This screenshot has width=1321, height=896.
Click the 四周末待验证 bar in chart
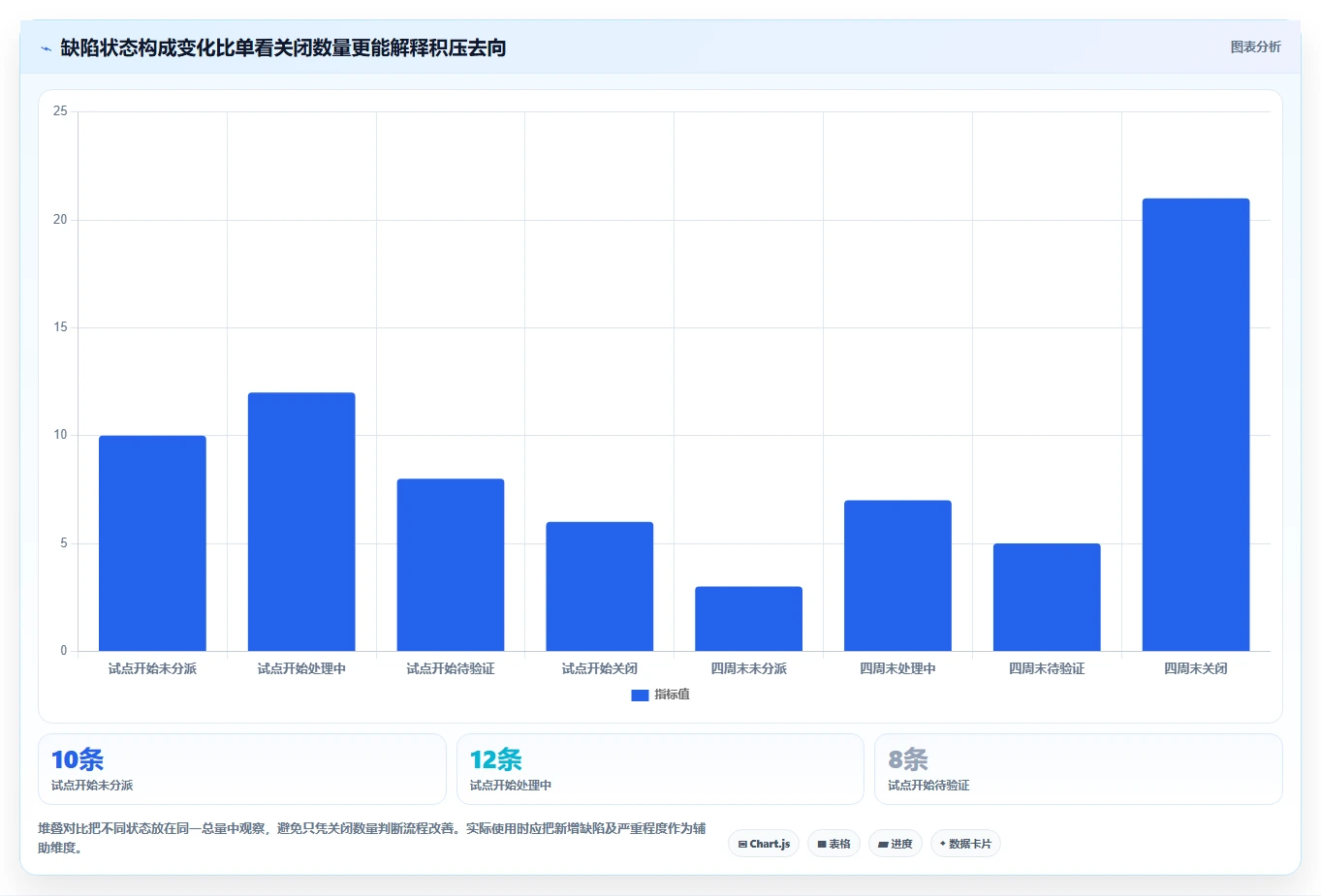[x=1047, y=598]
